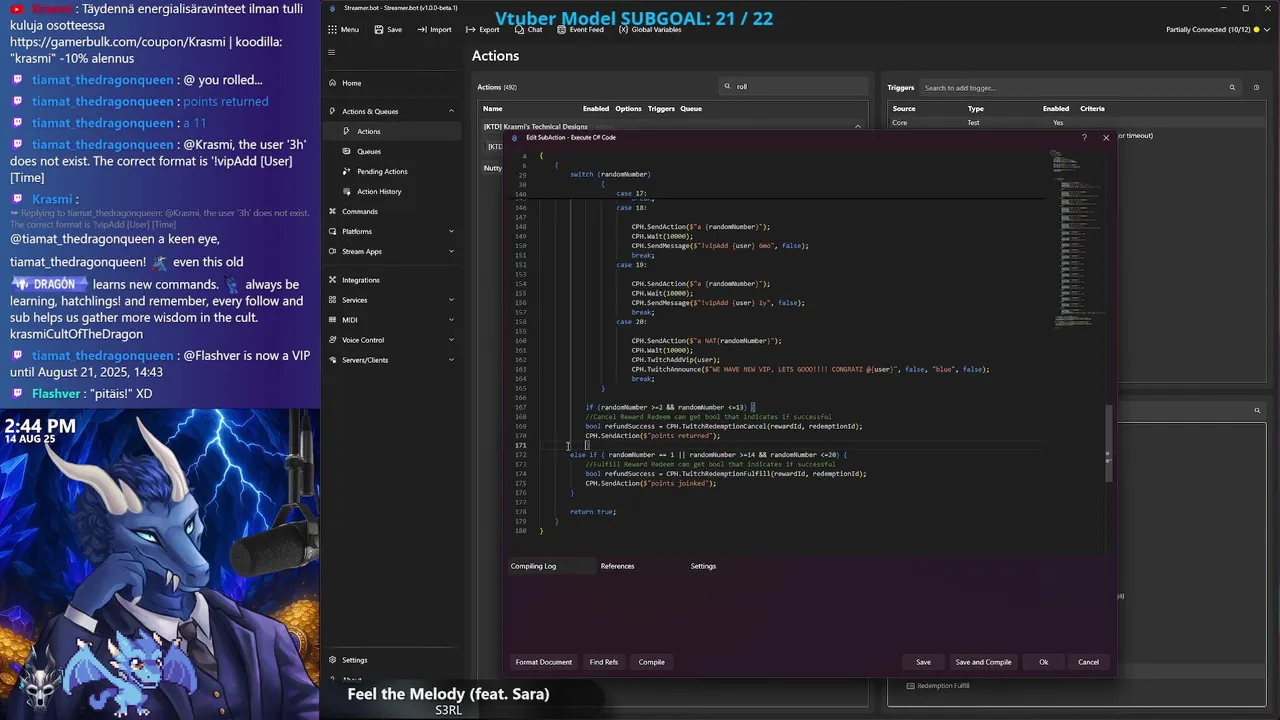Click the Compile button
The image size is (1280, 720).
click(x=651, y=662)
